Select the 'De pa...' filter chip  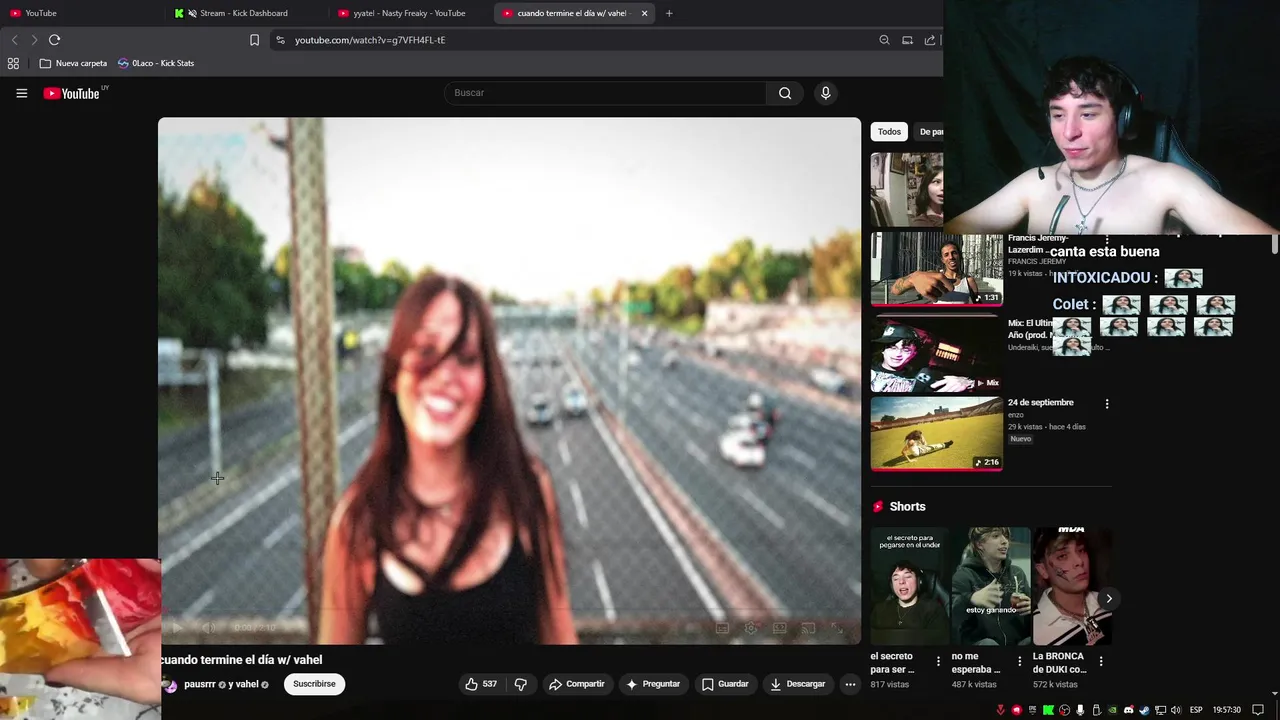(x=929, y=132)
